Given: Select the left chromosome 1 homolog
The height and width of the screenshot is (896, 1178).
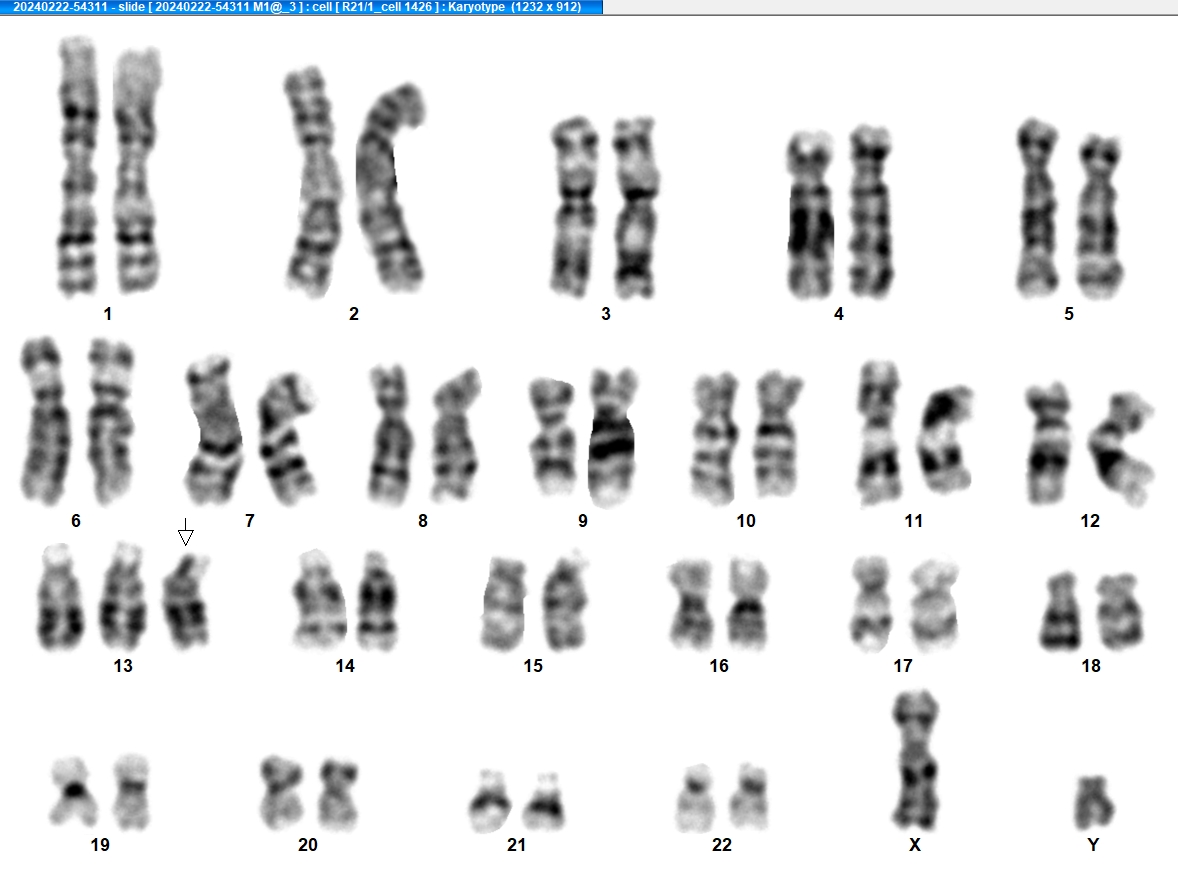Looking at the screenshot, I should (x=77, y=165).
